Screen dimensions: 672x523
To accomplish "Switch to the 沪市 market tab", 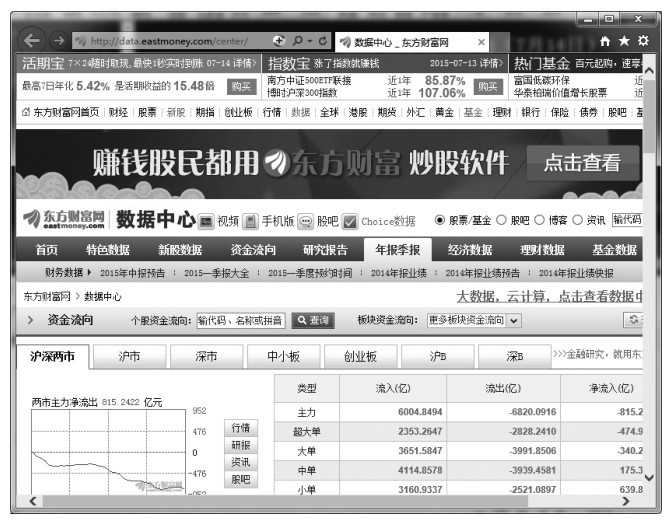I will tap(129, 356).
